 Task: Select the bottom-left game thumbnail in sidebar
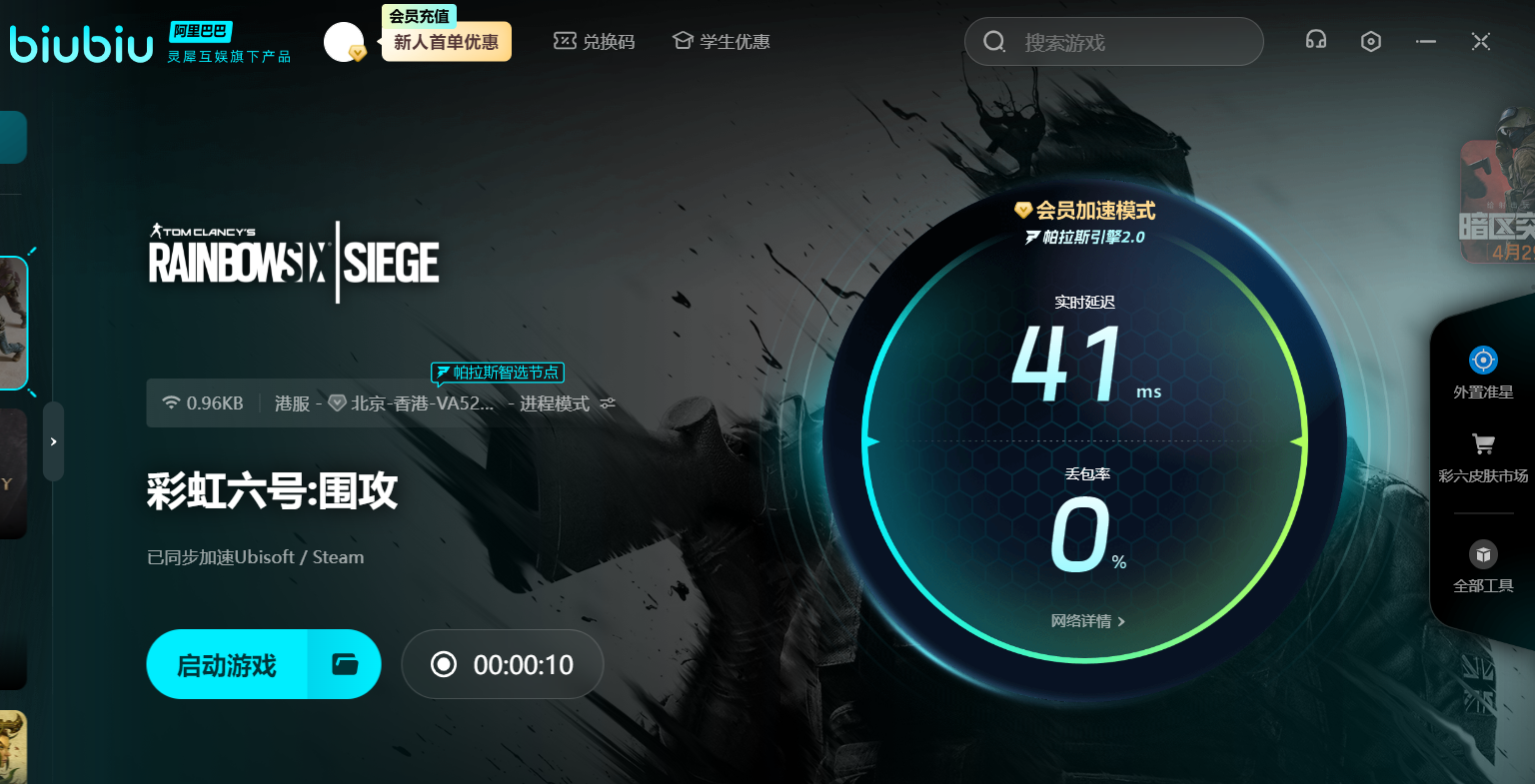[x=13, y=747]
